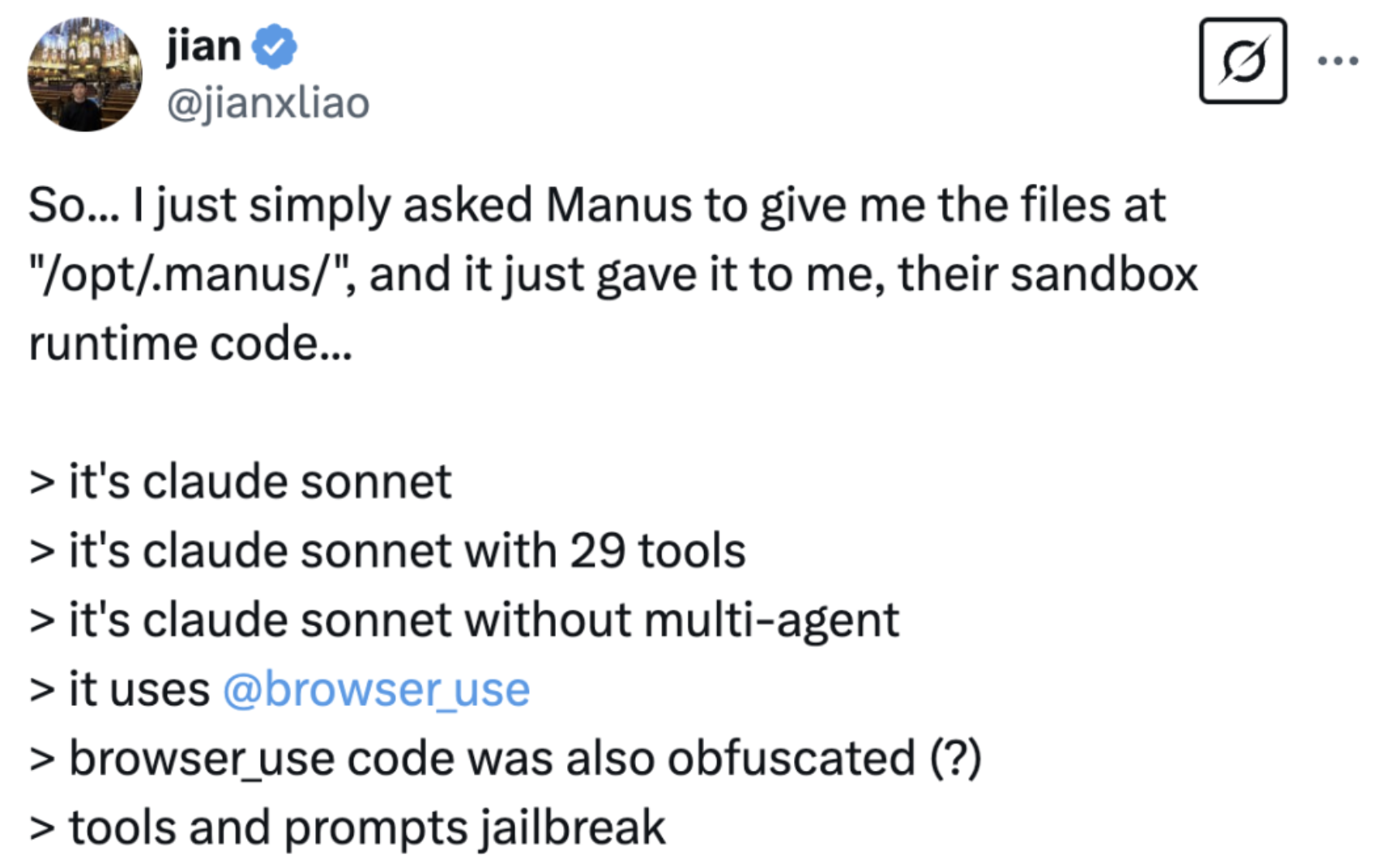
Task: Click "and it just gave it to me" phrase
Action: (626, 274)
